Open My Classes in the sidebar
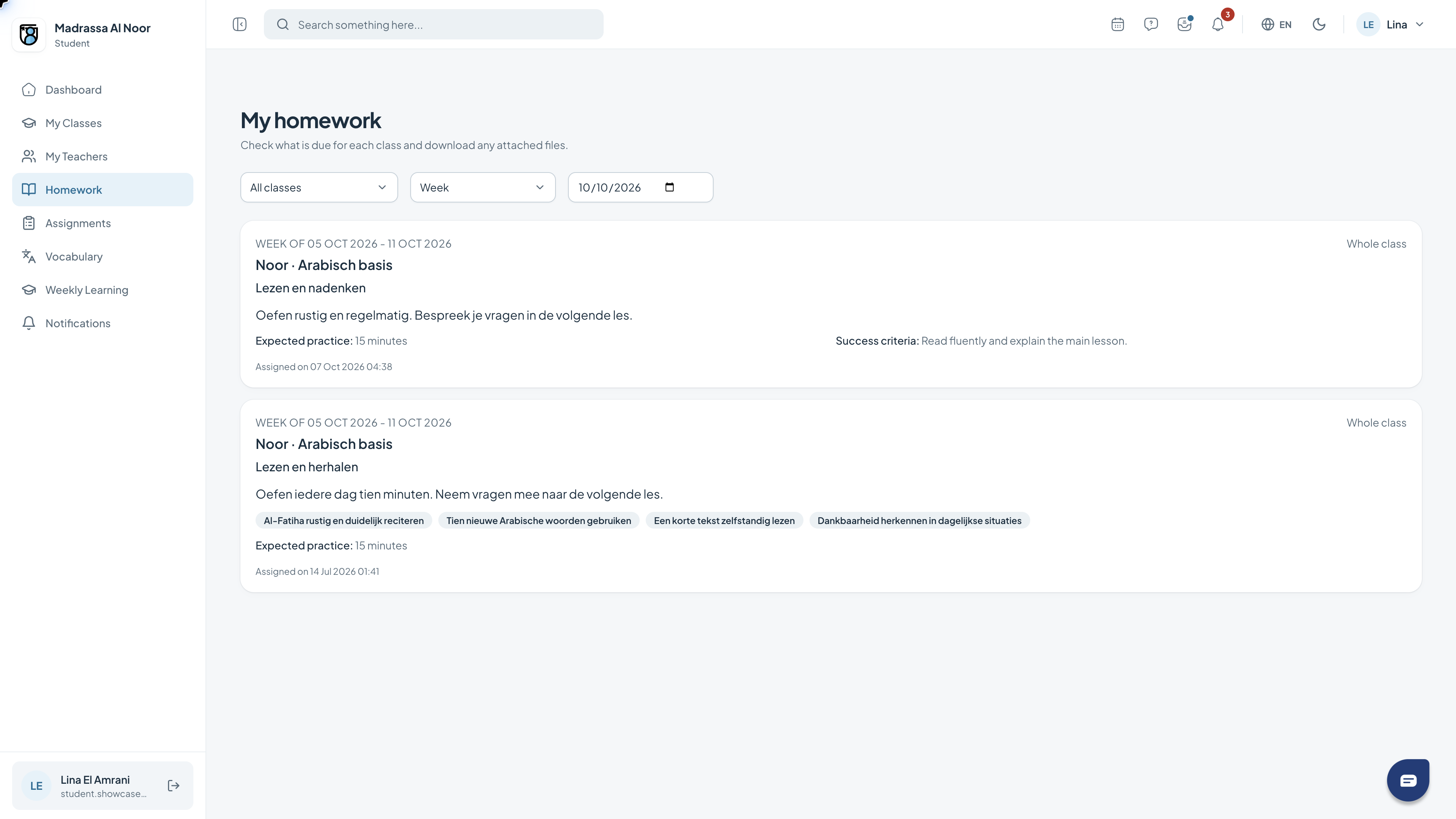Image resolution: width=1456 pixels, height=819 pixels. [x=102, y=123]
